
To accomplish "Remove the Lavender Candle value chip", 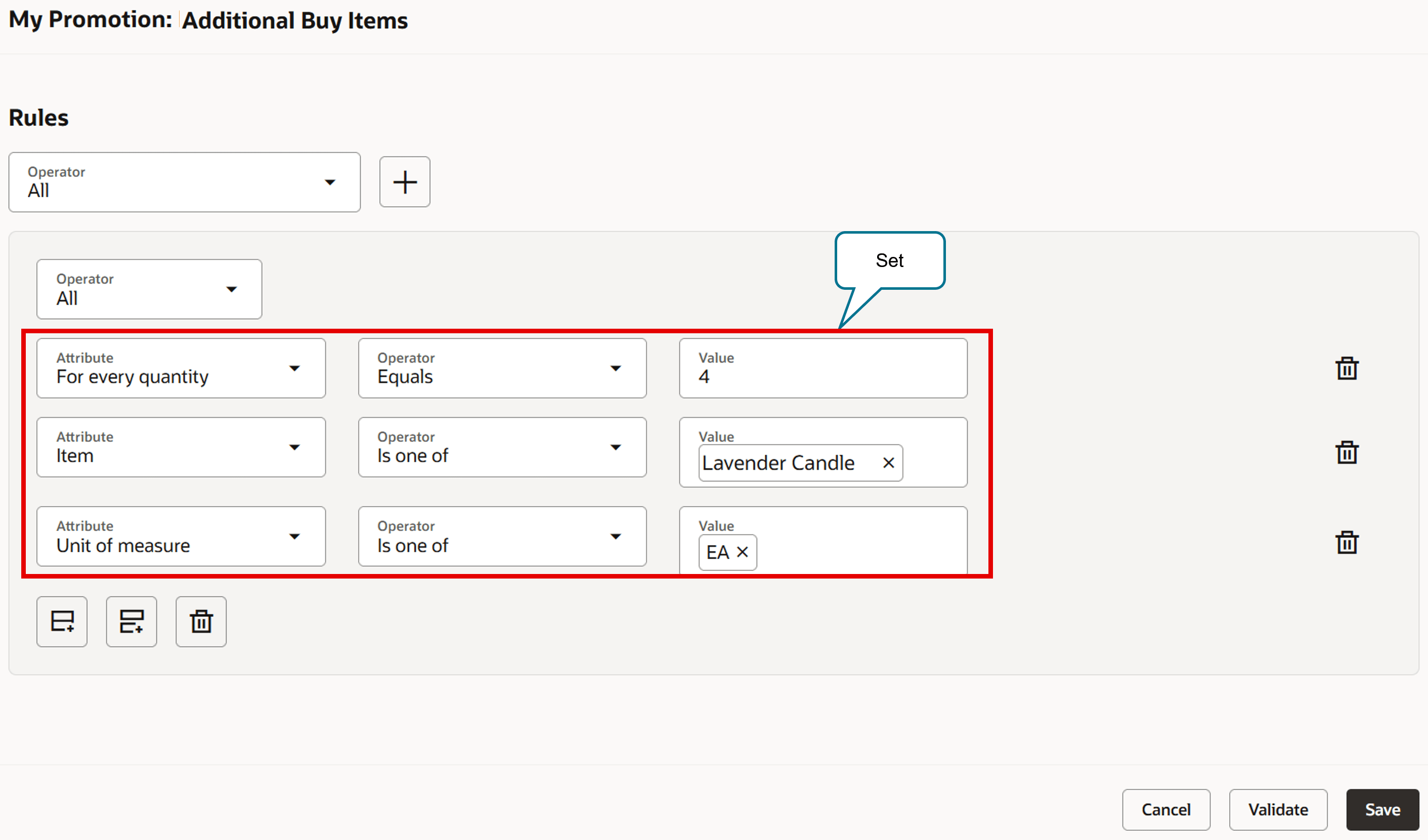I will 888,463.
